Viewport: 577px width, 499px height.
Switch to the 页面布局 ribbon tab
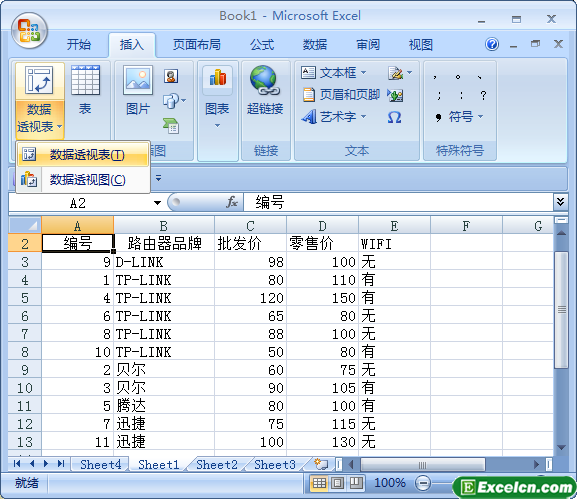[x=197, y=45]
